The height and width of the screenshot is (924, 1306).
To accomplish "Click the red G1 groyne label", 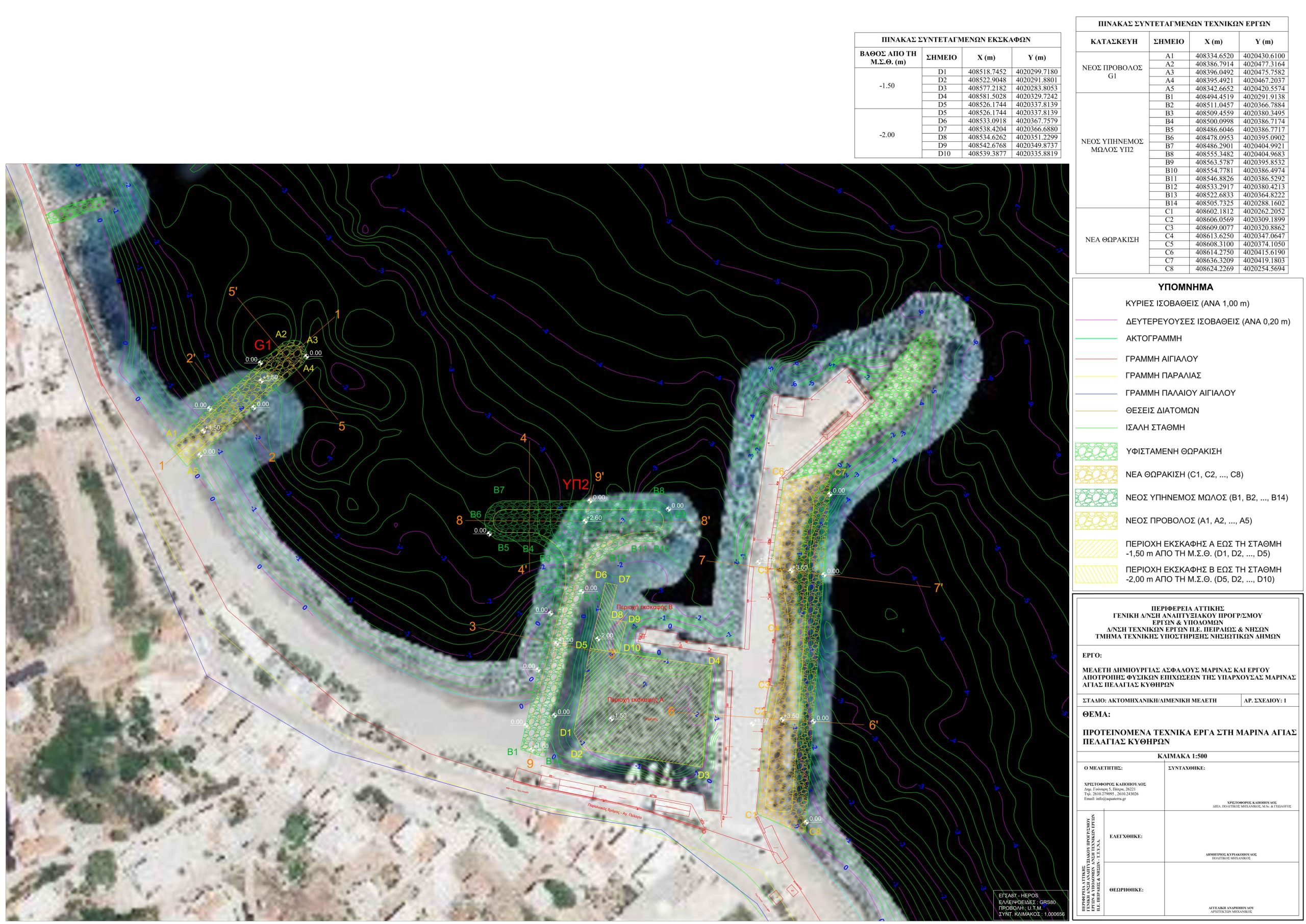I will (263, 345).
